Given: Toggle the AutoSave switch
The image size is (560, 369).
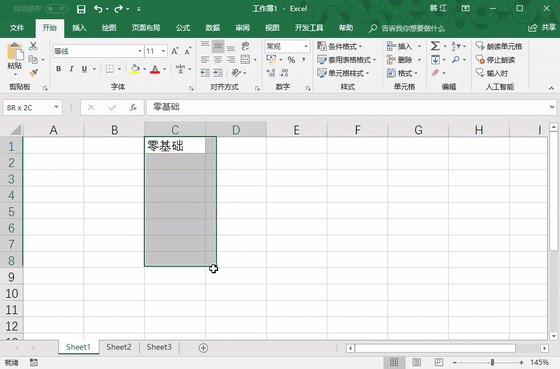Looking at the screenshot, I should (x=56, y=9).
